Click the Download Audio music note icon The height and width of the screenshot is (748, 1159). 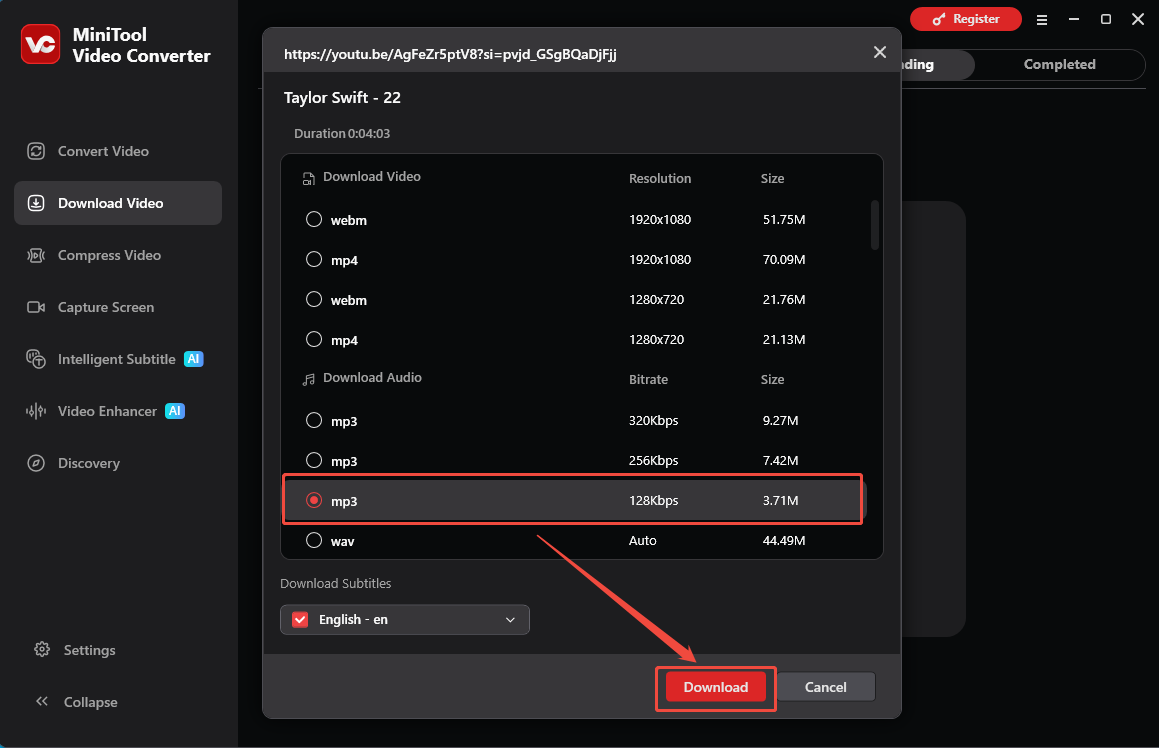(x=309, y=379)
